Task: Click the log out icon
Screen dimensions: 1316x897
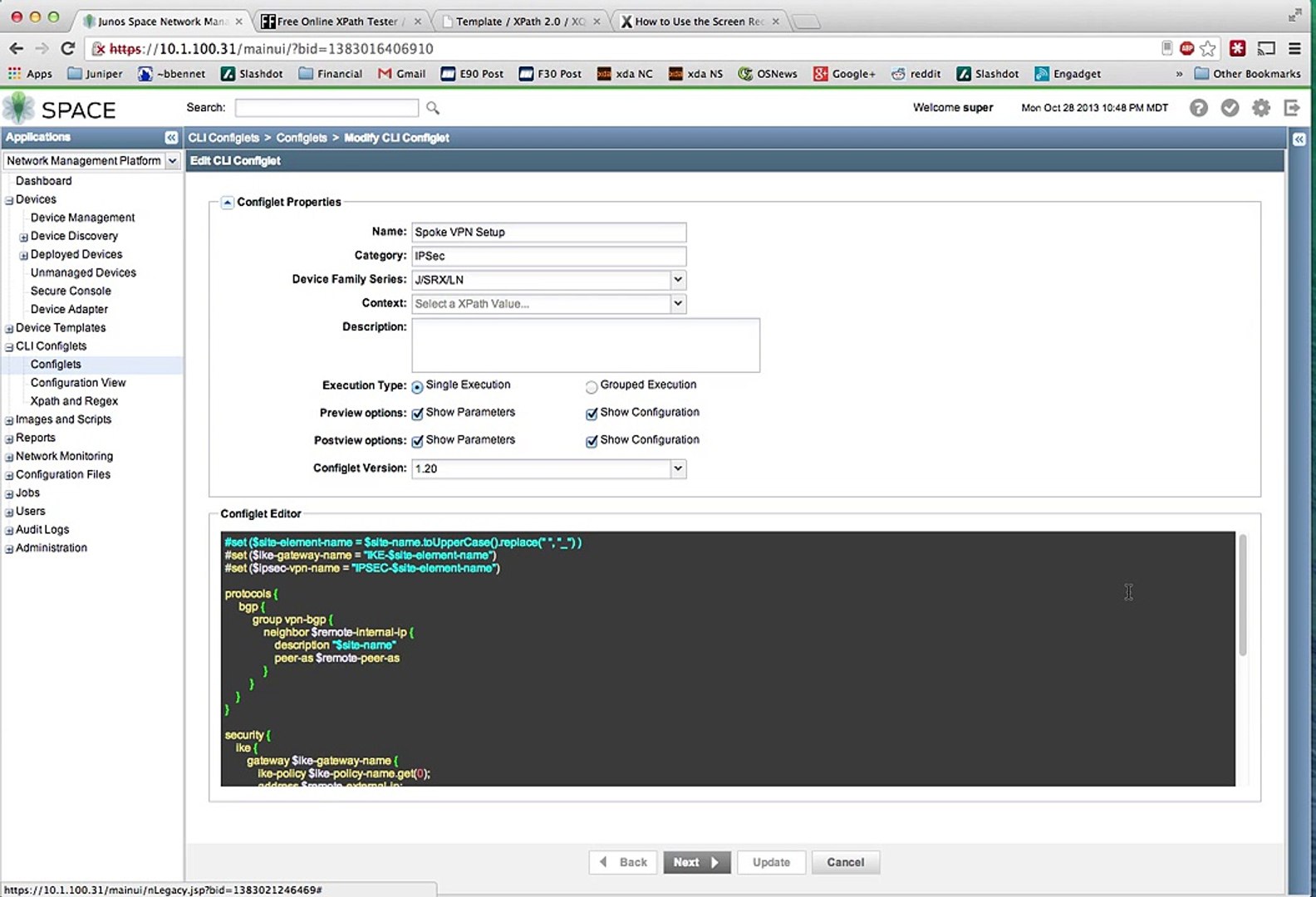Action: click(1292, 108)
